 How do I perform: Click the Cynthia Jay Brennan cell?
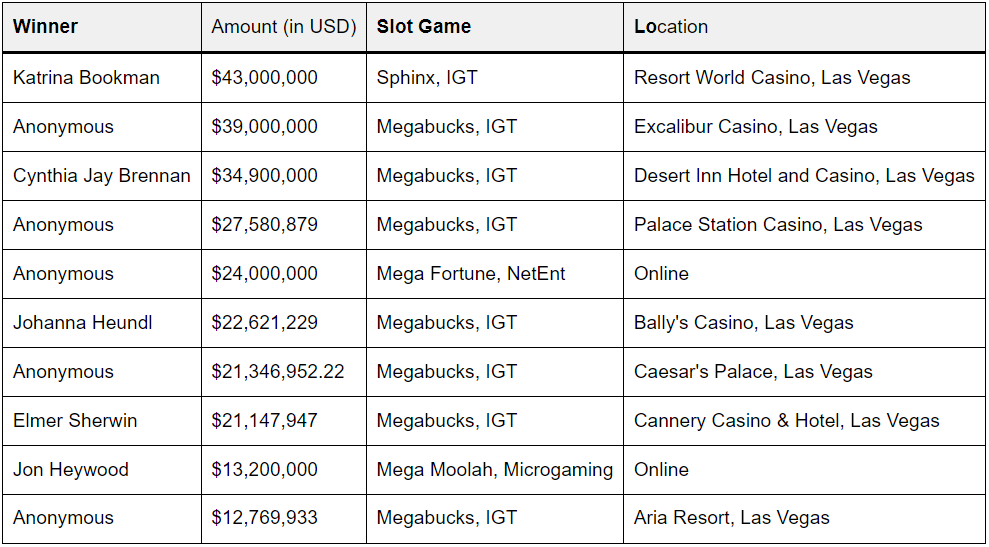tap(102, 176)
